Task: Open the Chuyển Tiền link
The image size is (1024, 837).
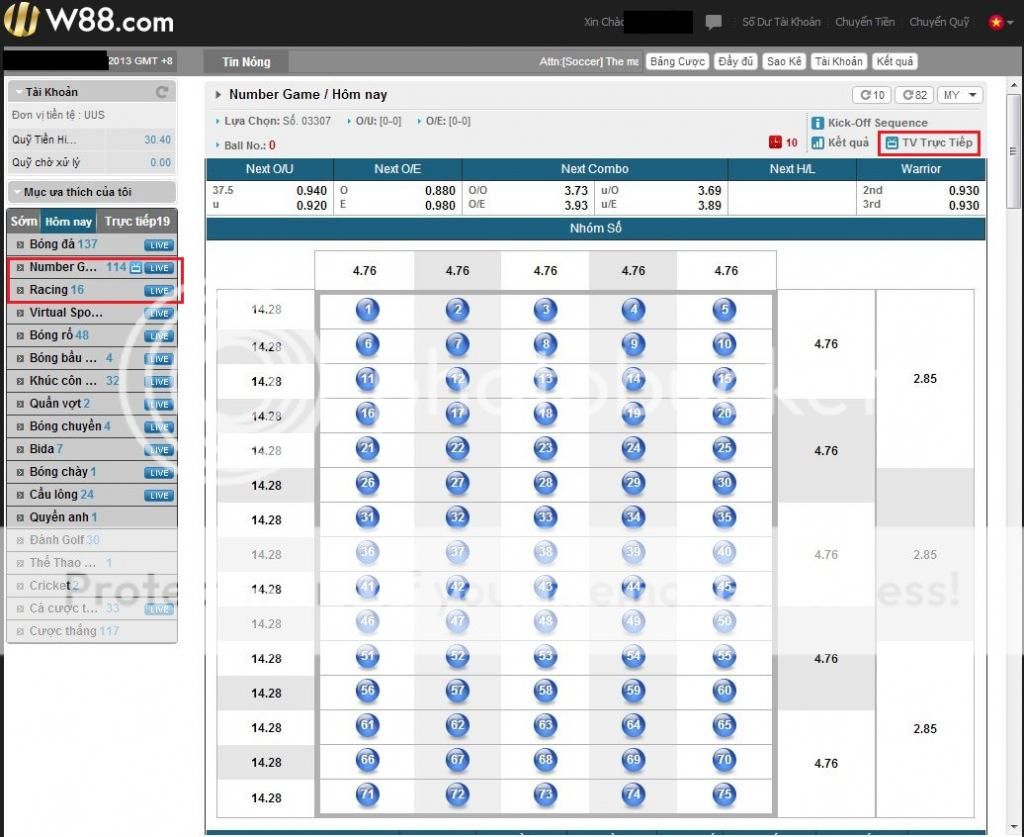Action: [865, 22]
